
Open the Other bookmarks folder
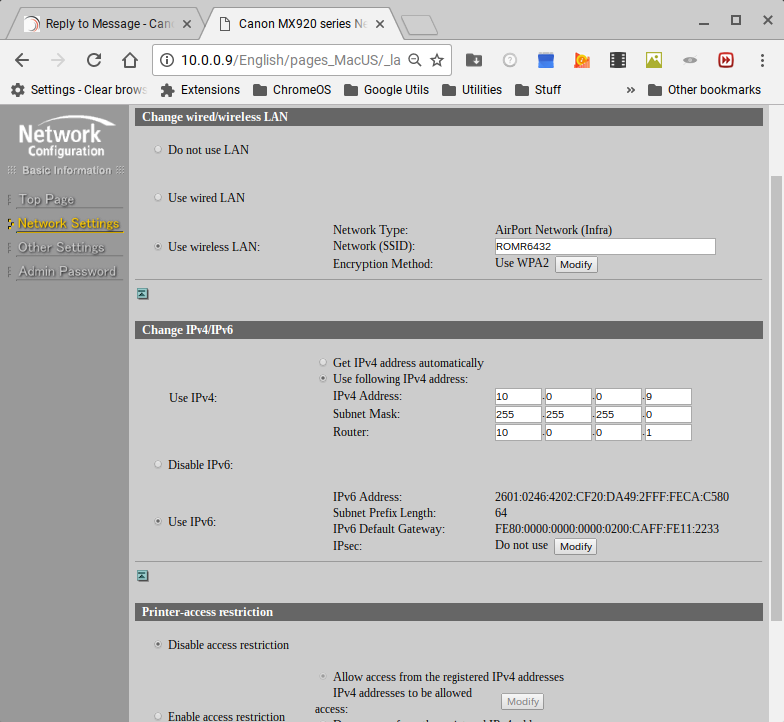coord(704,90)
